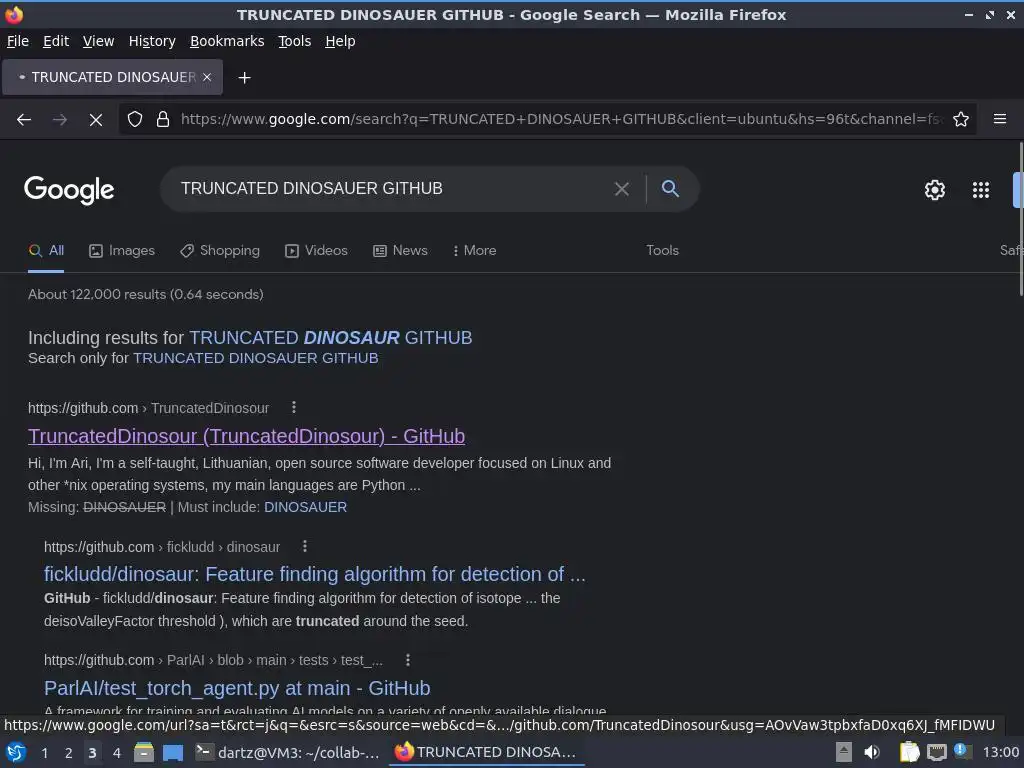Open fickludd/dinosaur result link
This screenshot has width=1024, height=768.
coord(315,574)
